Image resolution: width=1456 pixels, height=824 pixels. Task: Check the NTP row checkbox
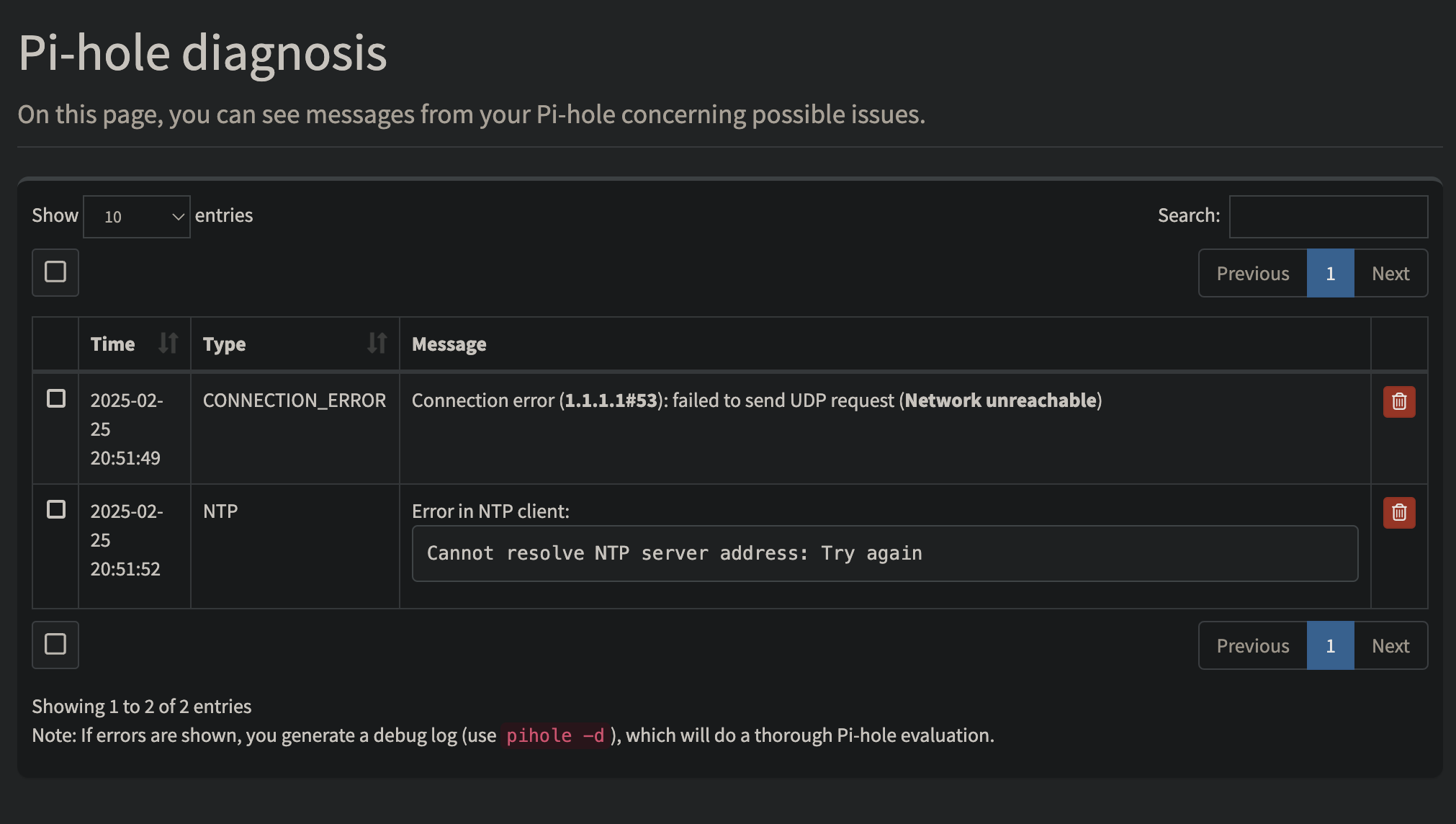(x=56, y=509)
